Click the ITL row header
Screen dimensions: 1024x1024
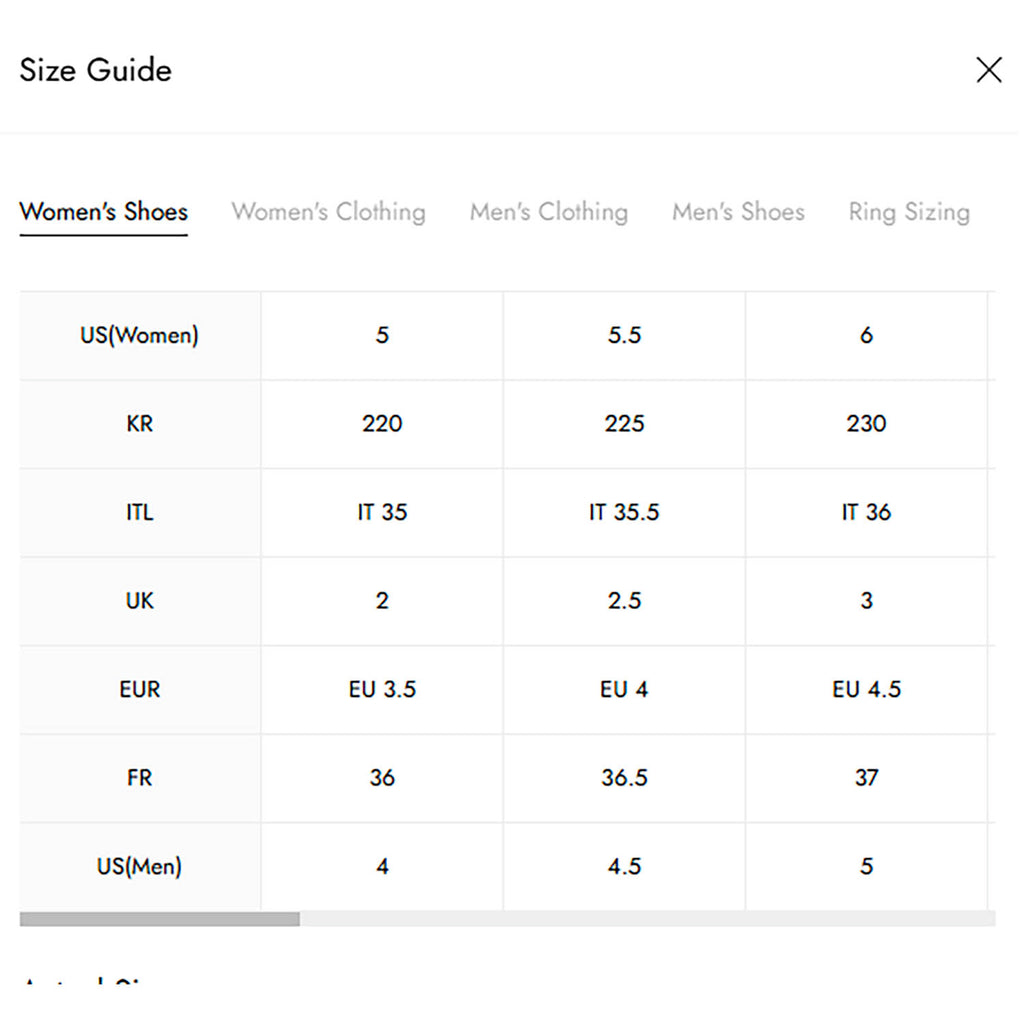pos(140,512)
